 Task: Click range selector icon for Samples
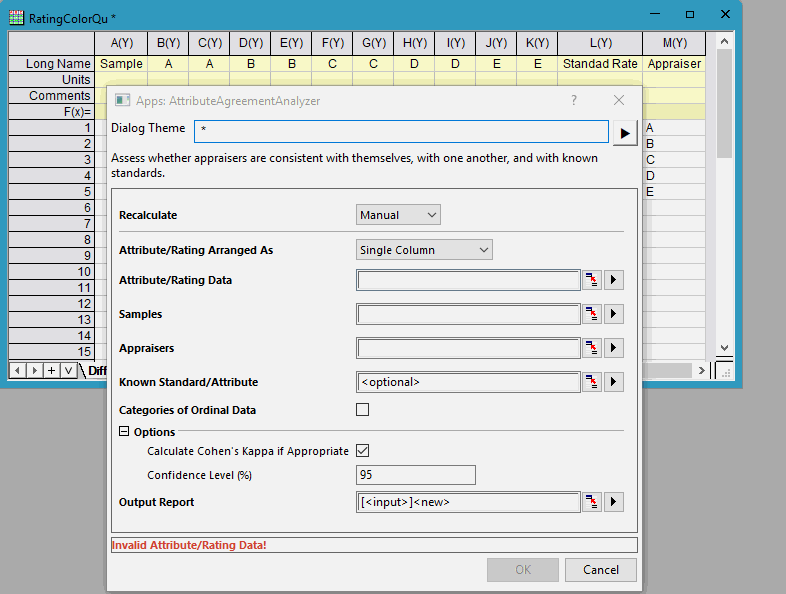[593, 315]
